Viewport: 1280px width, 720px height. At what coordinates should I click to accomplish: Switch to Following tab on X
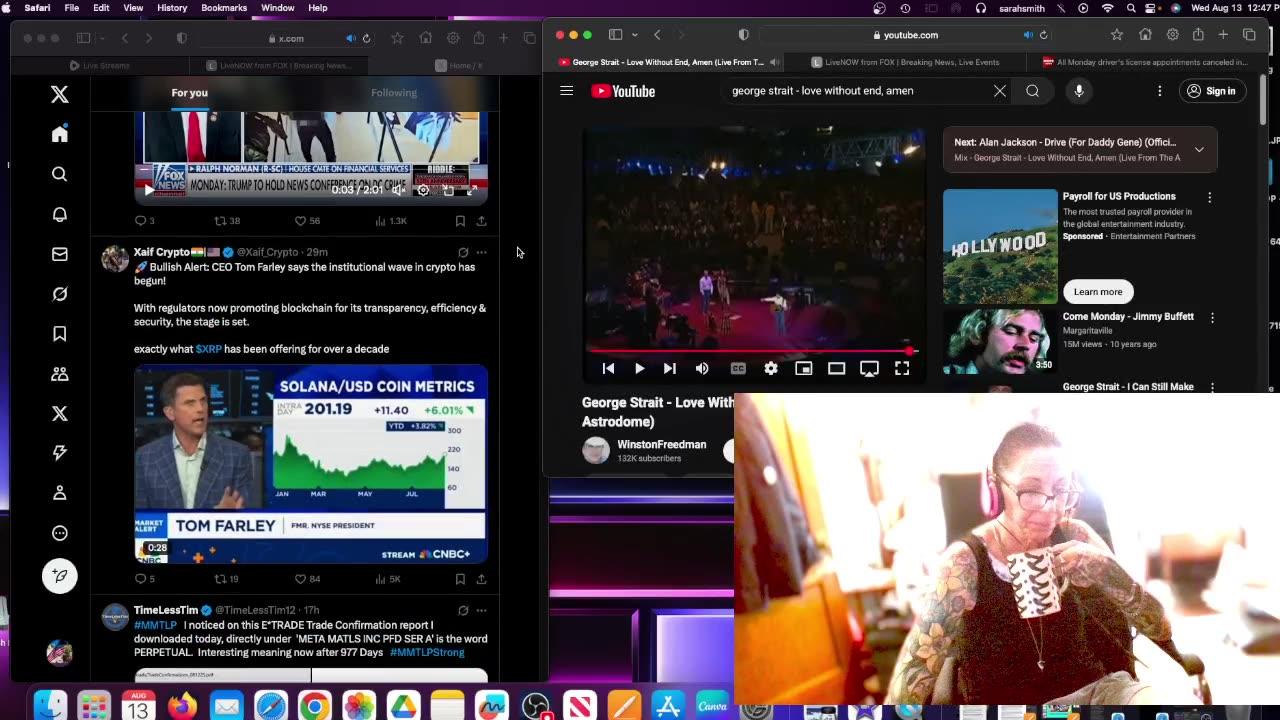pyautogui.click(x=394, y=93)
